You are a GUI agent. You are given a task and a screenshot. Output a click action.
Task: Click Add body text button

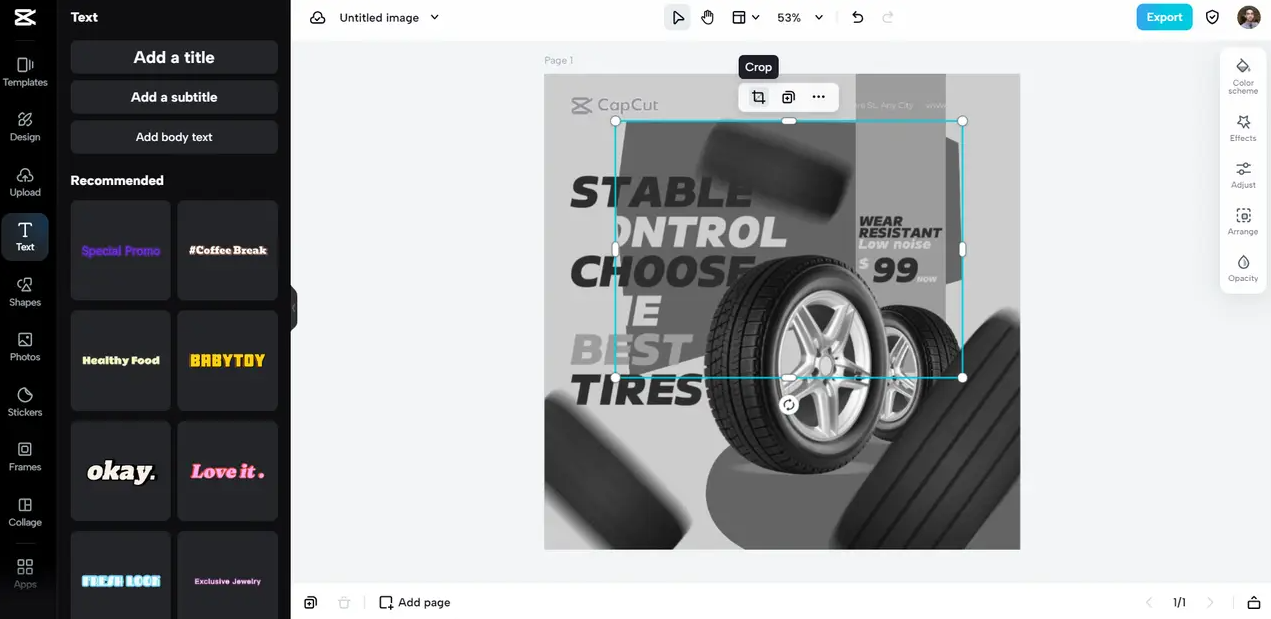tap(174, 137)
